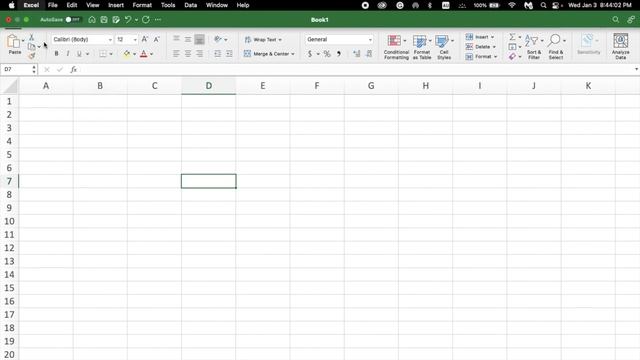Viewport: 640px width, 360px height.
Task: Select column F header
Action: pos(317,86)
